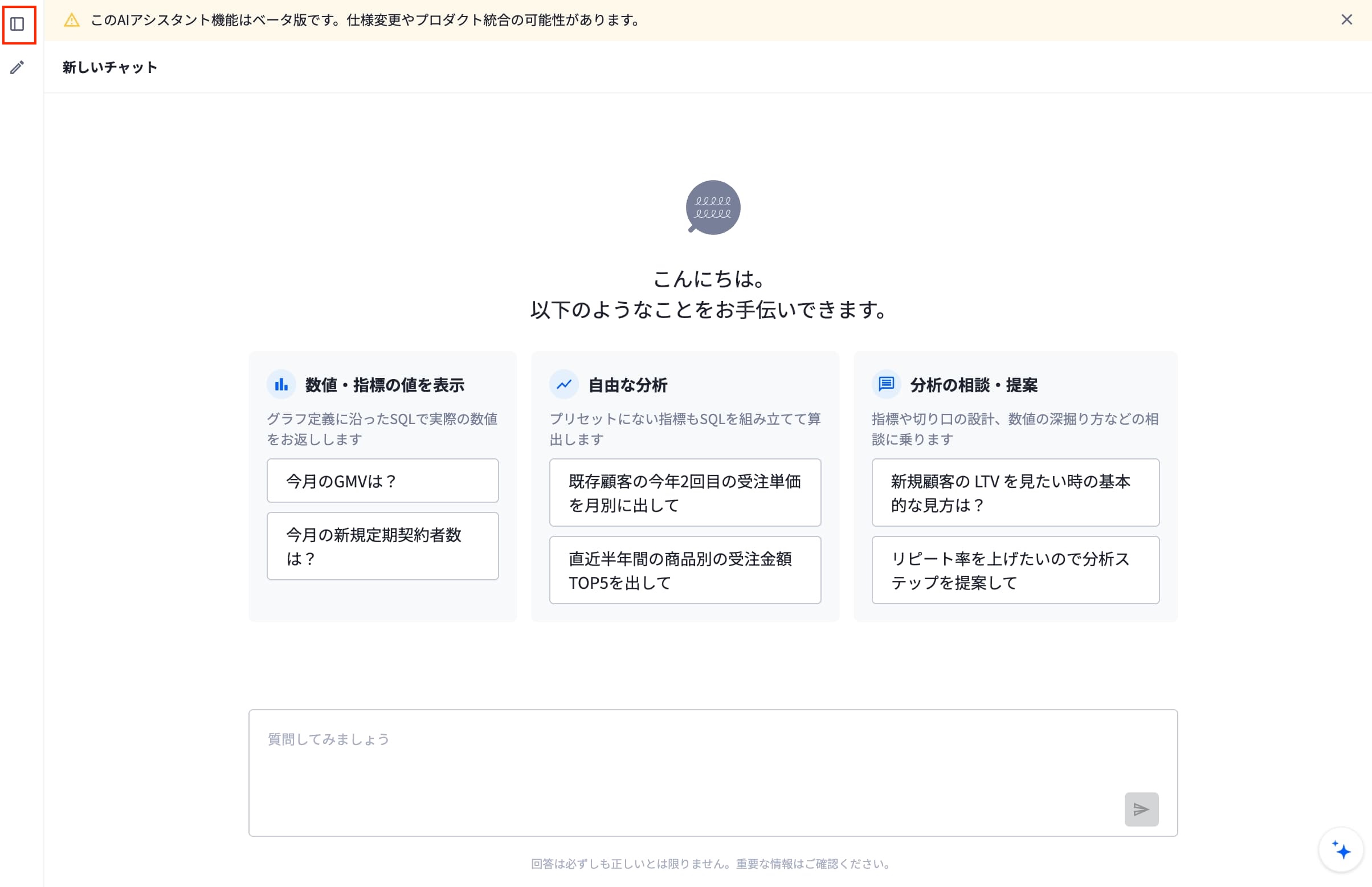Open the sparkle AI assistant floating button
The height and width of the screenshot is (887, 1372).
[x=1341, y=849]
